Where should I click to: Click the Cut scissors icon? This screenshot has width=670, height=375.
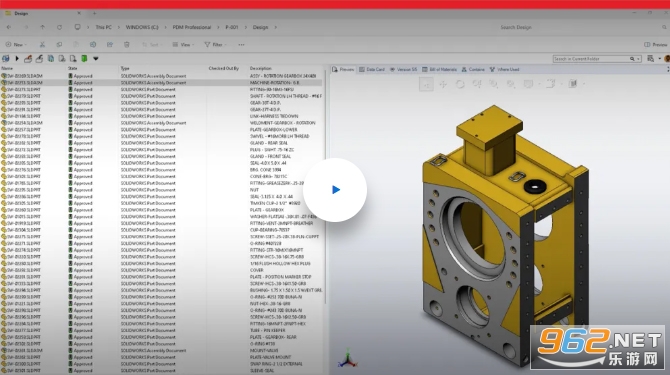tap(42, 44)
